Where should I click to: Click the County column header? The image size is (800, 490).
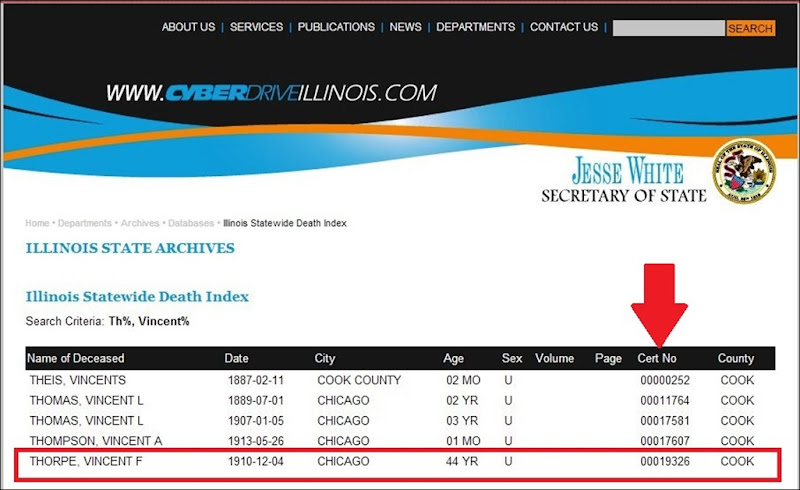tap(736, 358)
